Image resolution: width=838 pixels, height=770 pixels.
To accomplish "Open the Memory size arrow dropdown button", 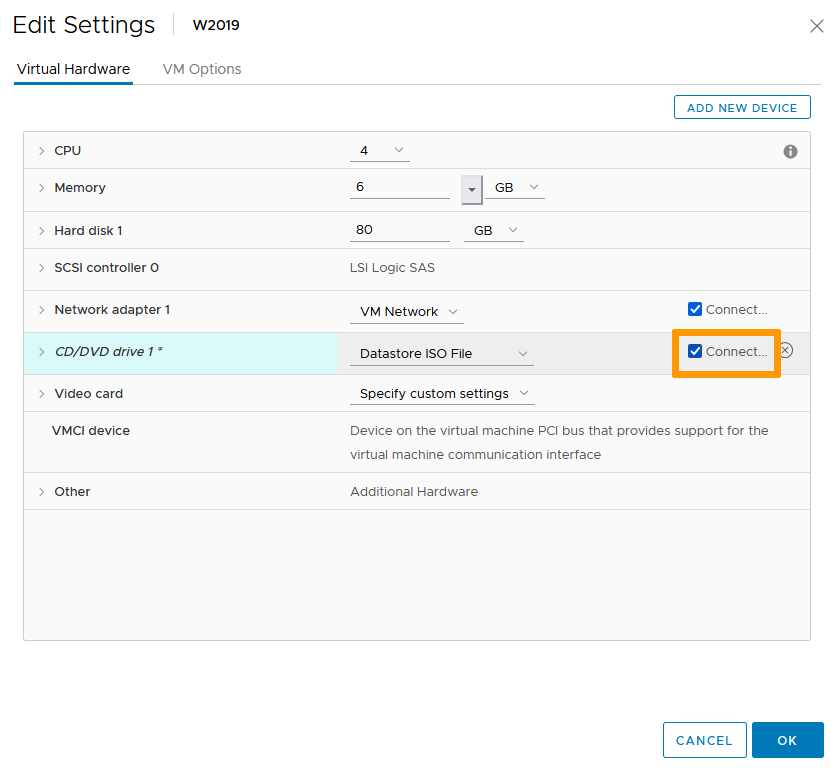I will [x=471, y=188].
